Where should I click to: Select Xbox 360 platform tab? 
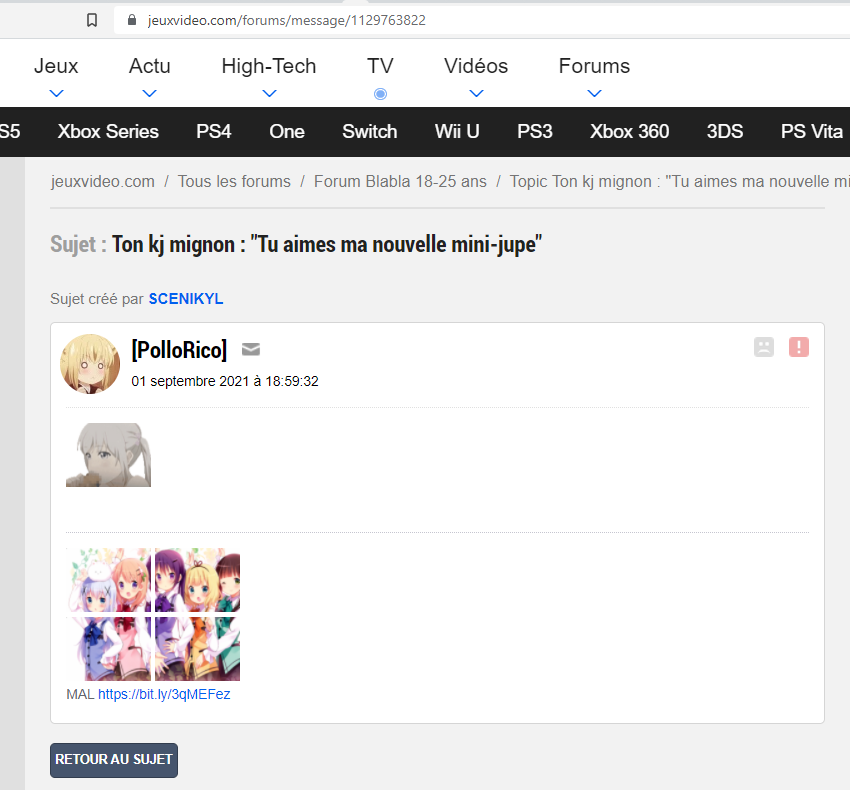[629, 132]
